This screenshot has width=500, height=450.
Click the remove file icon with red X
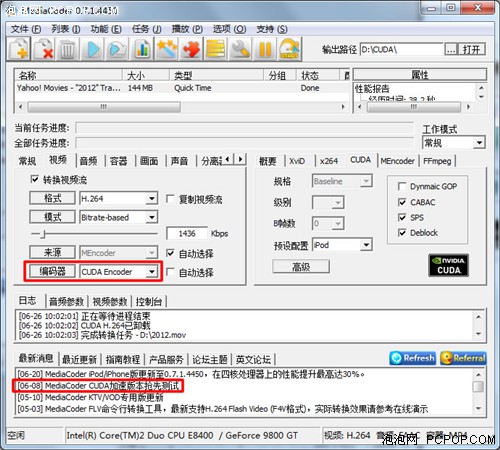(44, 49)
